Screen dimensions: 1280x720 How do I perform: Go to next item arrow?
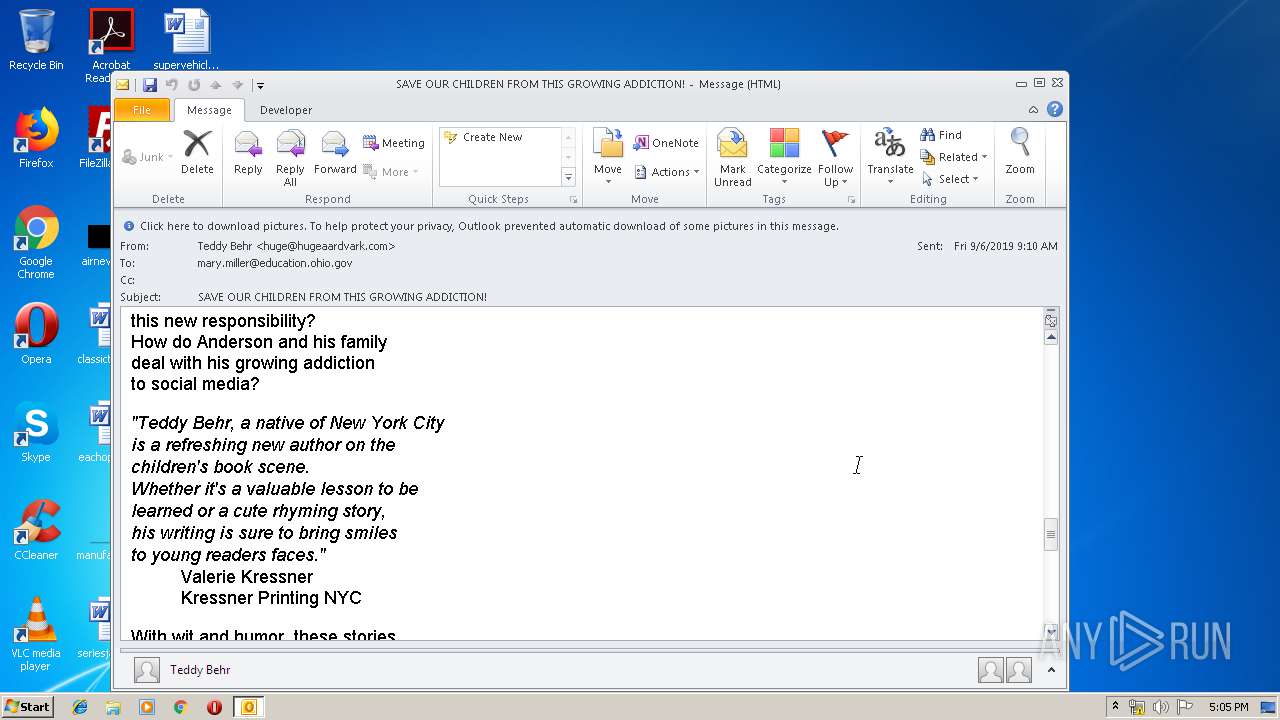(x=238, y=85)
